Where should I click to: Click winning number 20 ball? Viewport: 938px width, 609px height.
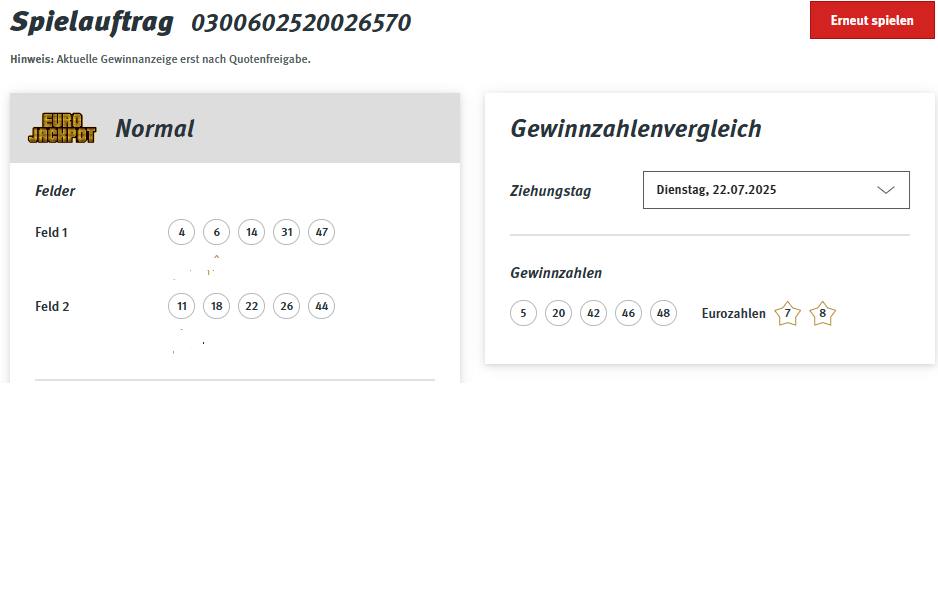coord(558,314)
